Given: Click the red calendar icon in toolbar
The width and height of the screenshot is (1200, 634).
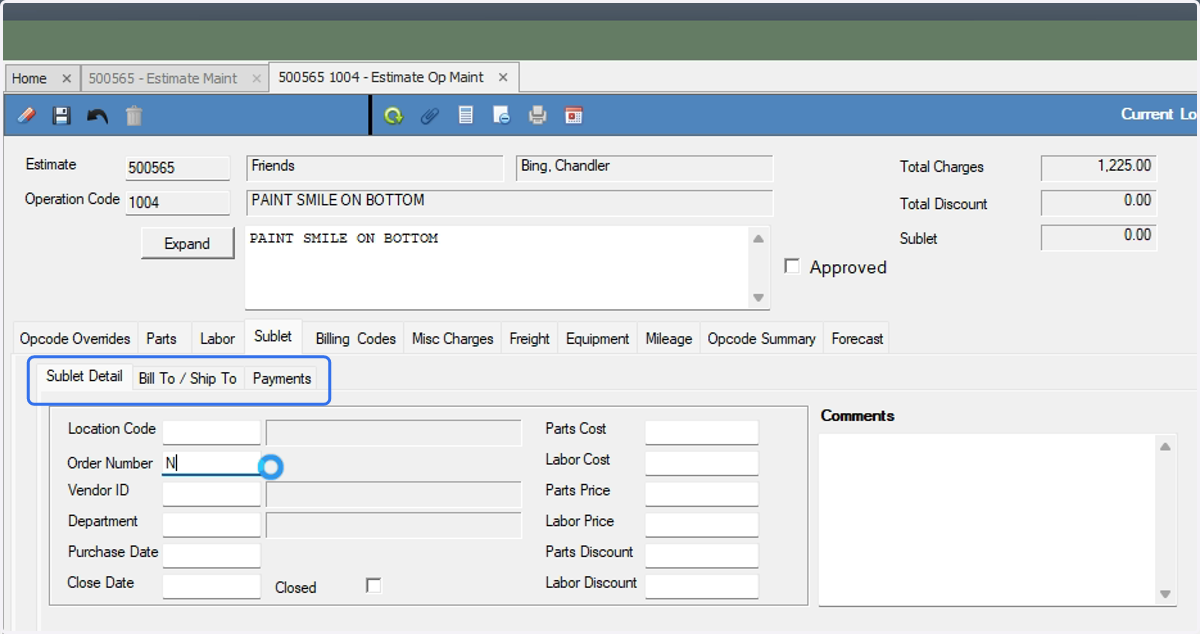Looking at the screenshot, I should [574, 116].
